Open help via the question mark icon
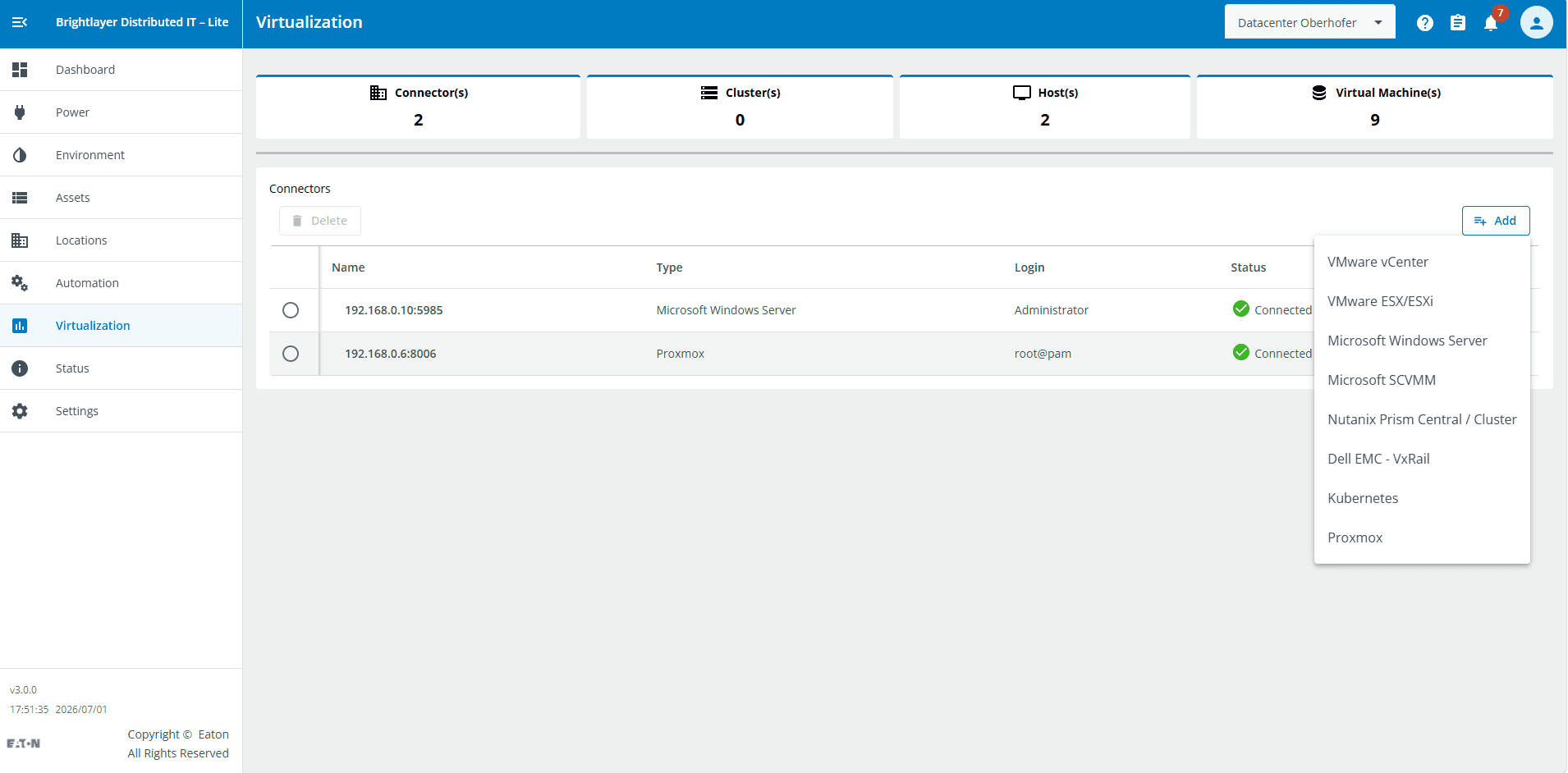The width and height of the screenshot is (1568, 773). (x=1425, y=23)
